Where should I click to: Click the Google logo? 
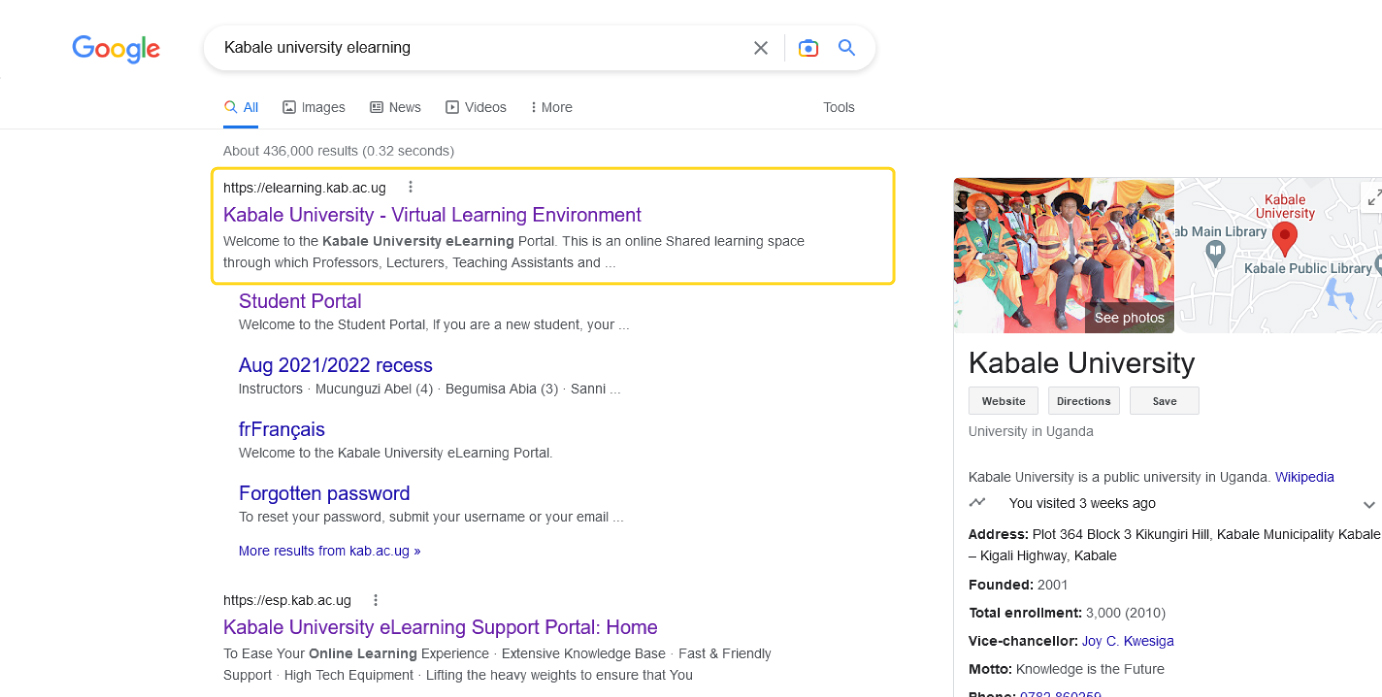tap(116, 48)
